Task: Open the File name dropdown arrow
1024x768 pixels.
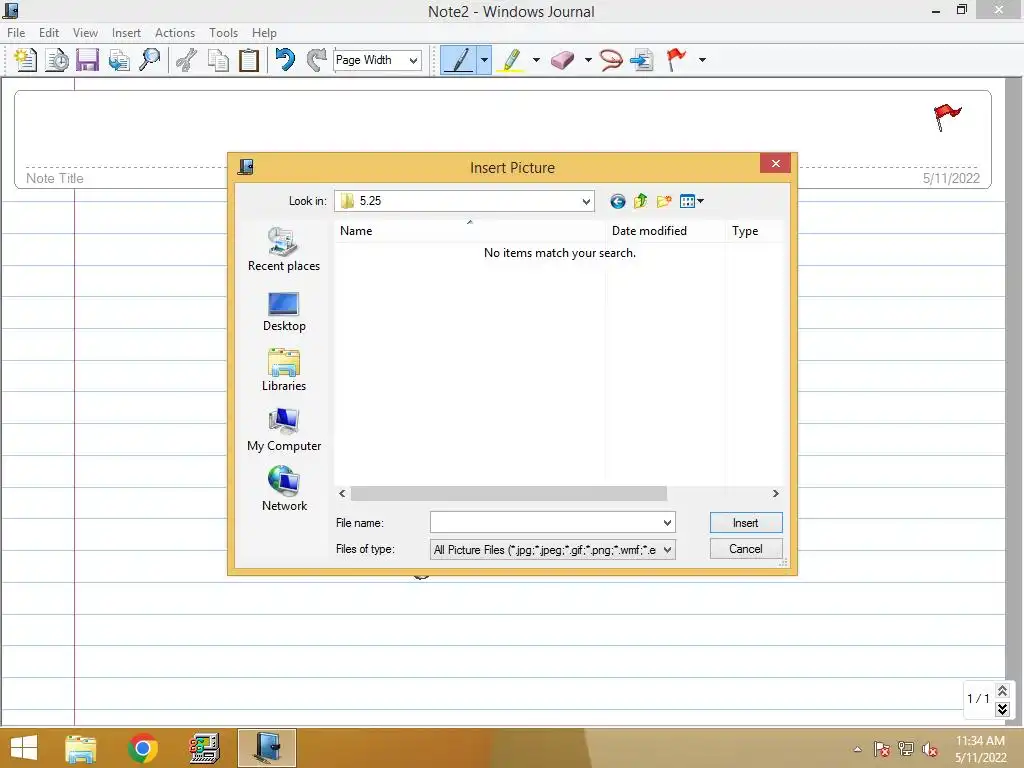Action: (x=667, y=522)
